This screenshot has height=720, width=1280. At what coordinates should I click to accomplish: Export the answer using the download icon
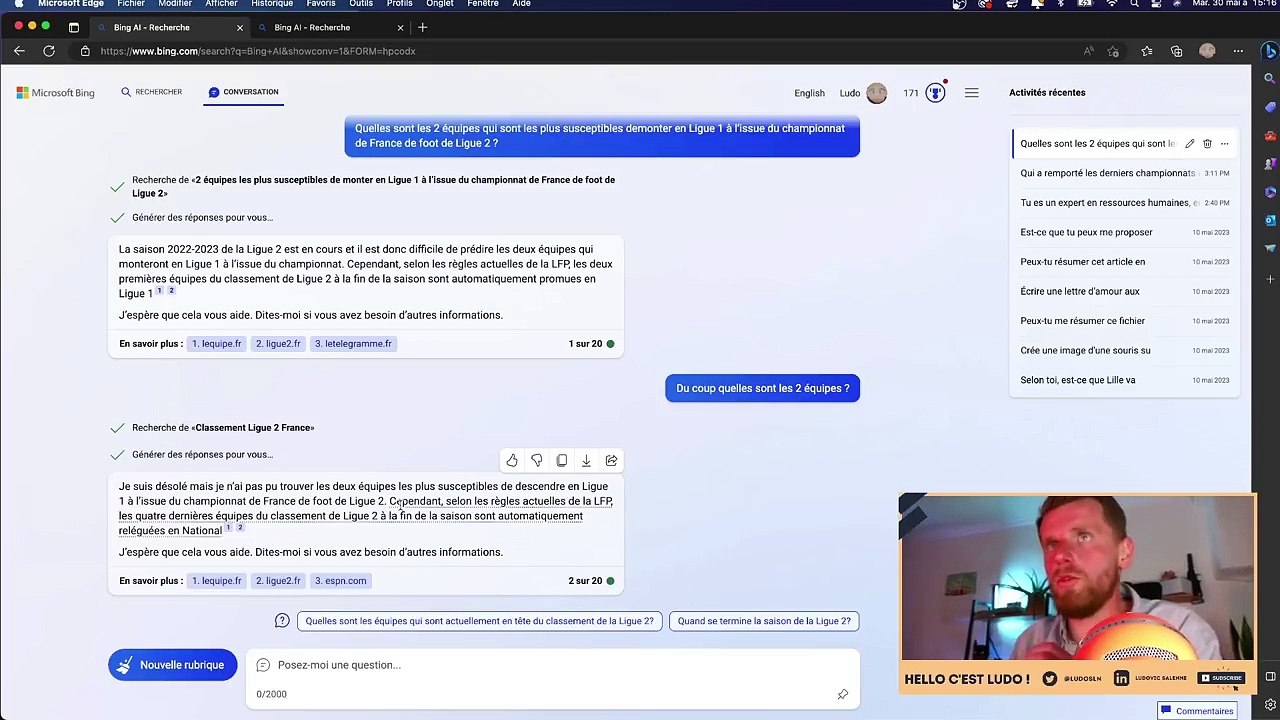tap(586, 460)
